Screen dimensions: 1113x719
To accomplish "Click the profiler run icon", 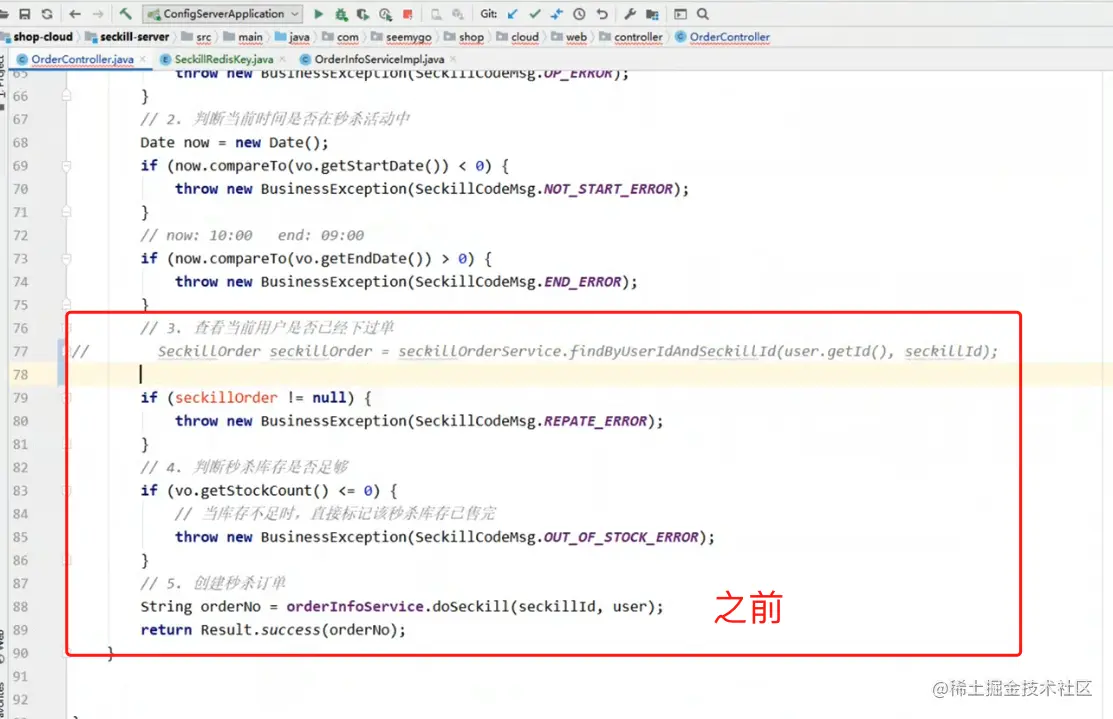I will point(385,13).
